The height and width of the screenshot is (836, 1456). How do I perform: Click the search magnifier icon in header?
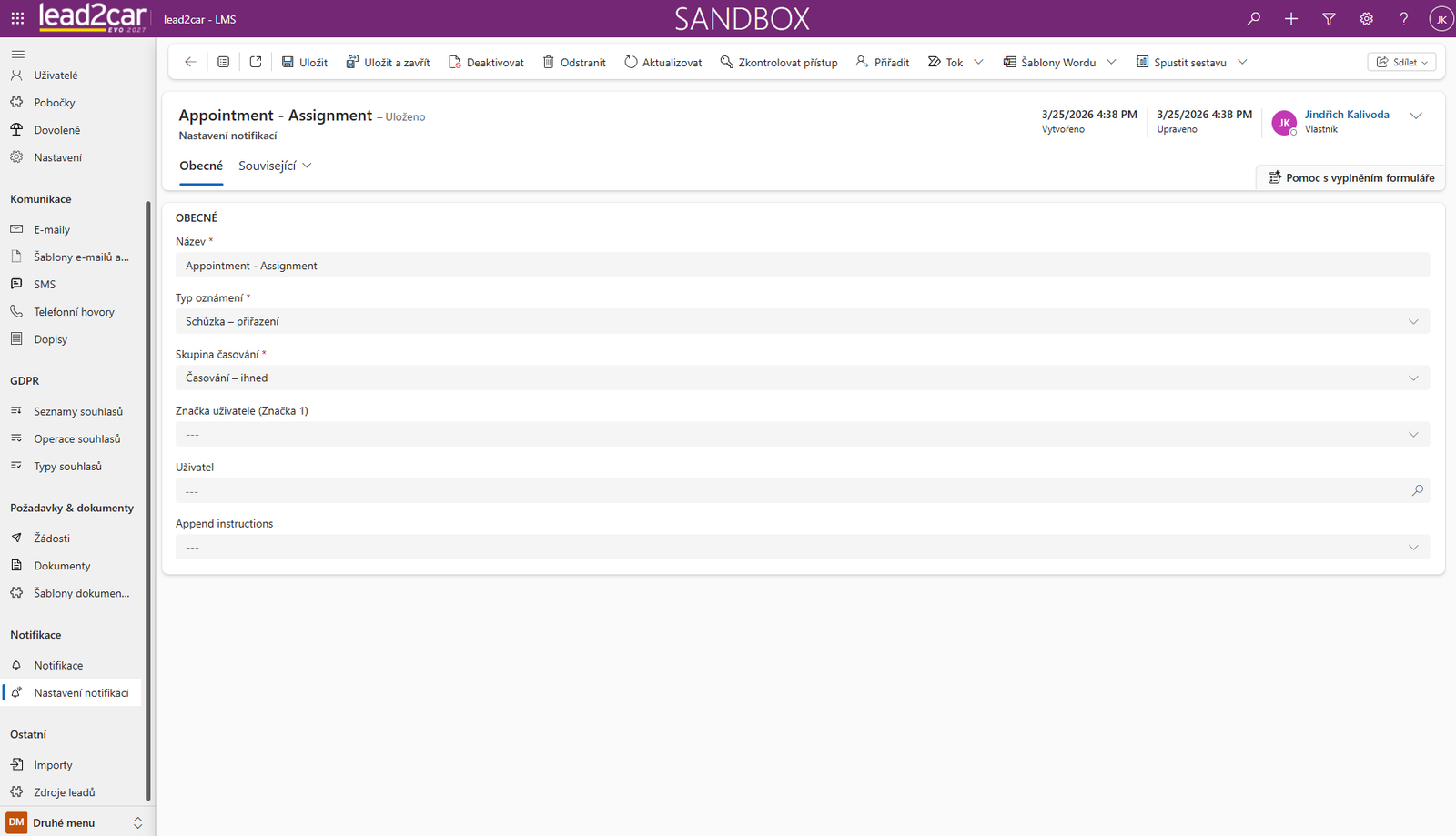1254,18
